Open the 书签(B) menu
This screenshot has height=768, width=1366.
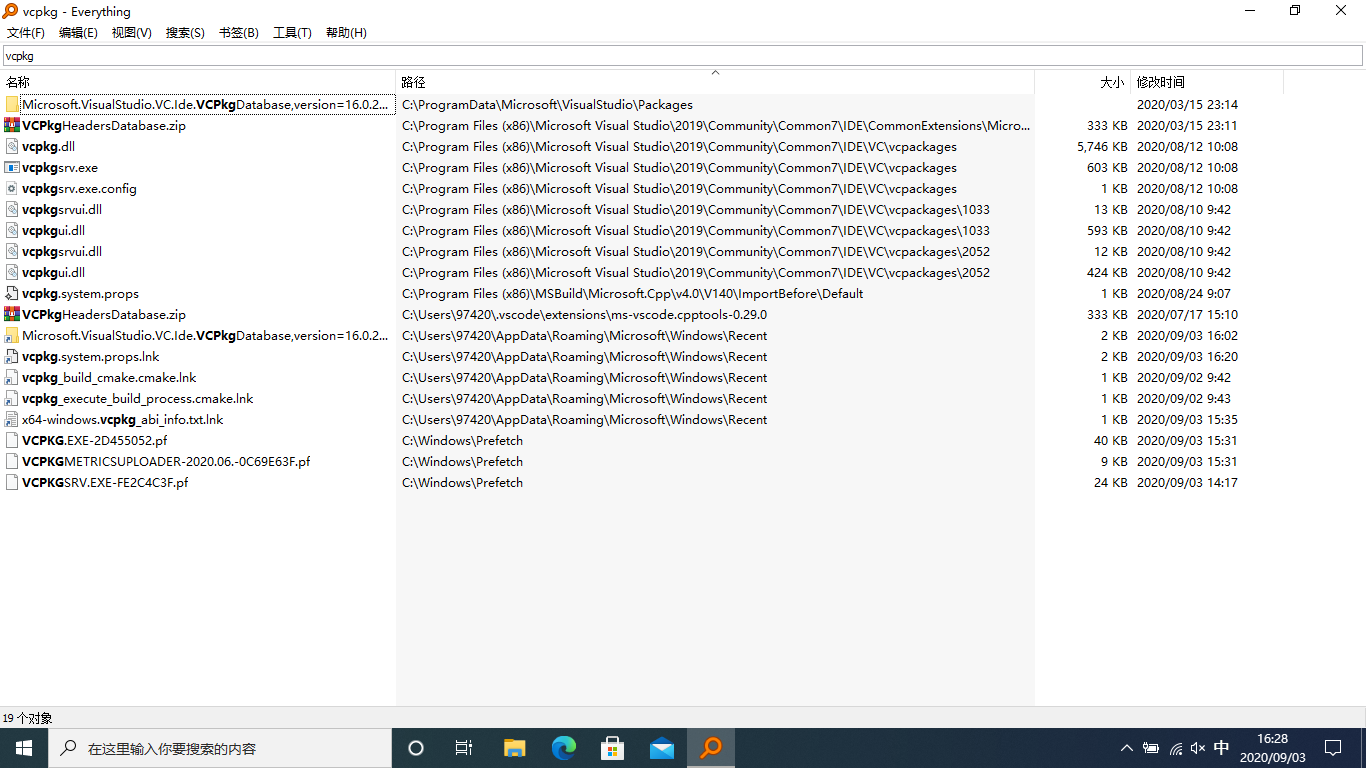point(239,33)
